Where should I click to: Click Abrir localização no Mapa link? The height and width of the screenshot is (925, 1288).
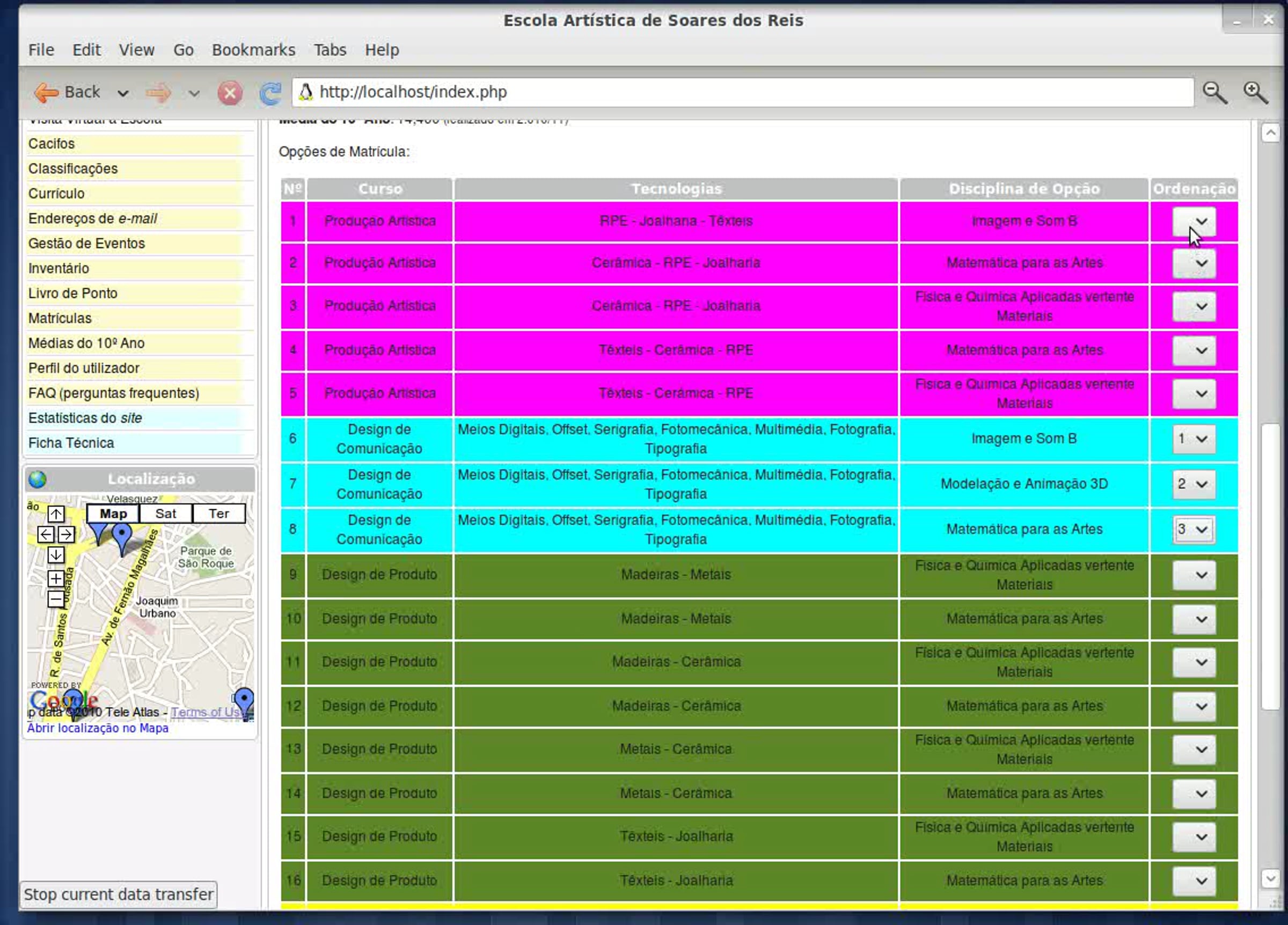click(98, 729)
